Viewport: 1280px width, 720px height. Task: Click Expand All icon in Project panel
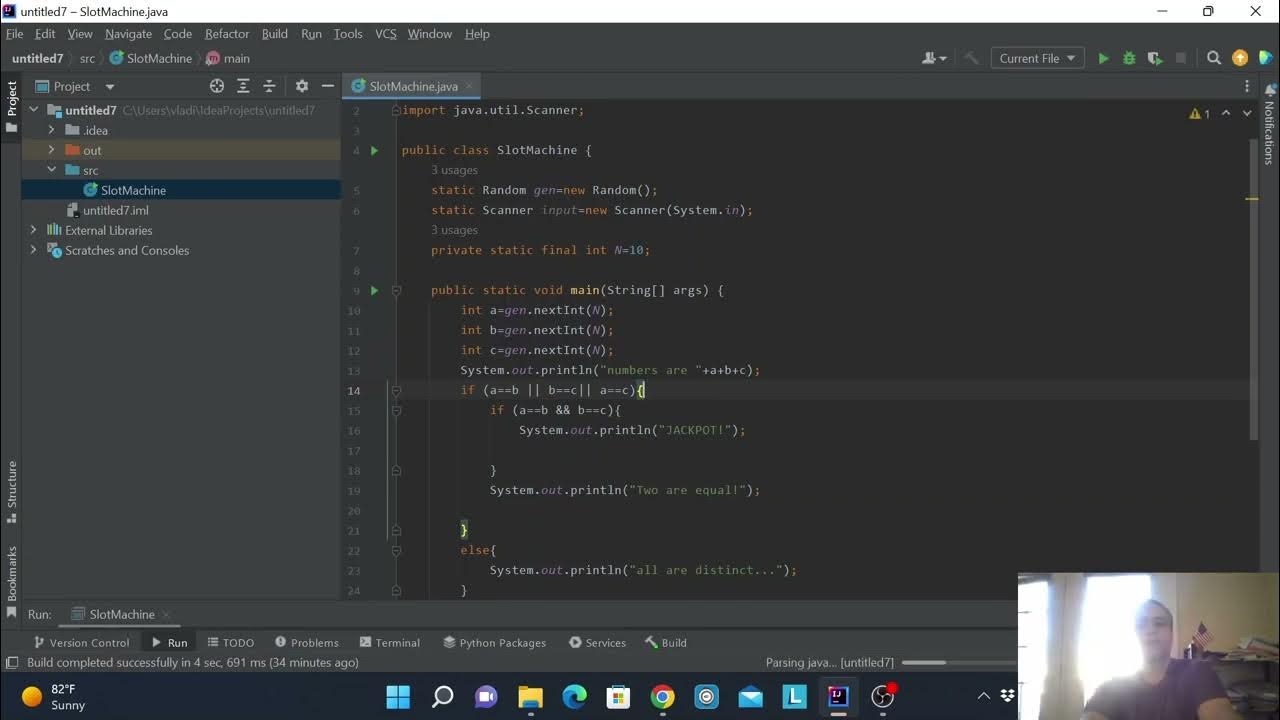[243, 86]
